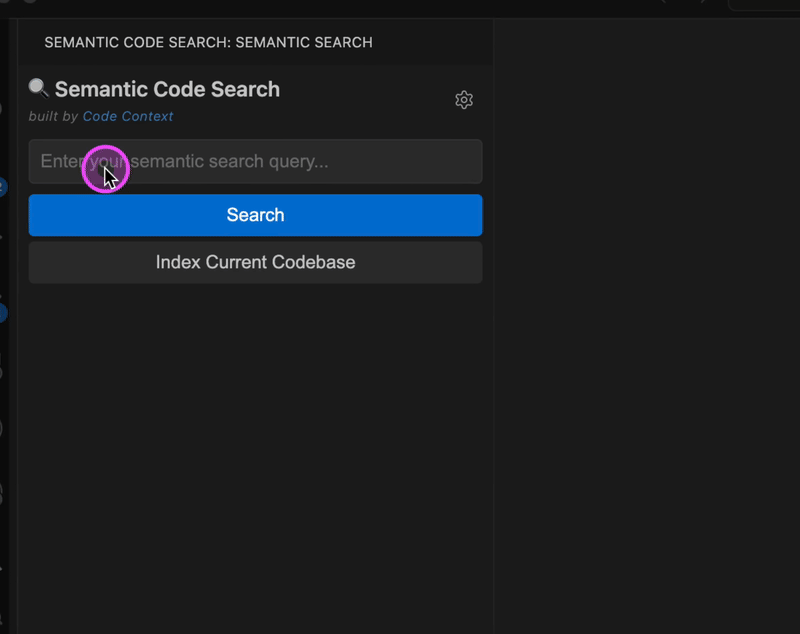Click the magnifying glass icon beside the title
The width and height of the screenshot is (800, 634).
(39, 88)
